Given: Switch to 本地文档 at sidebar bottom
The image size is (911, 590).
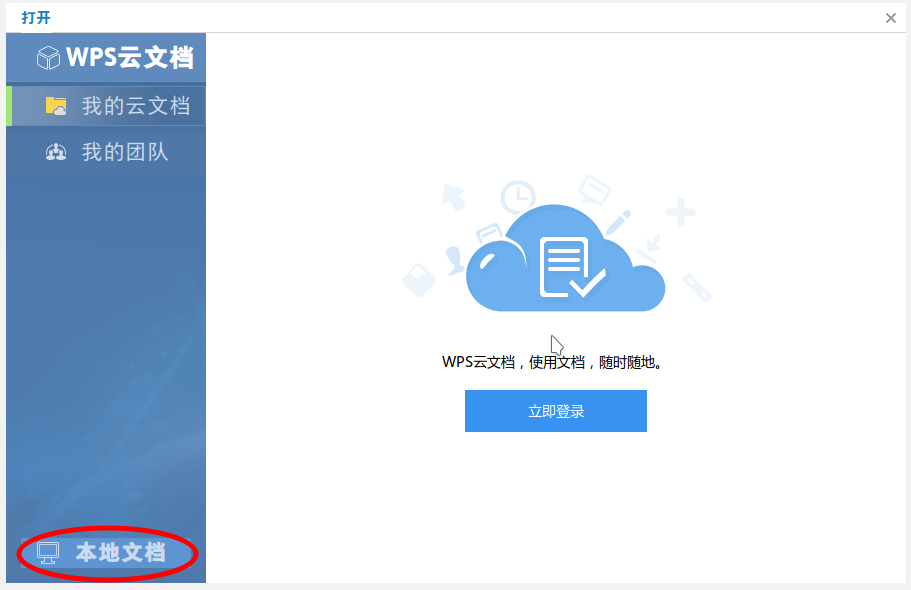Looking at the screenshot, I should (x=106, y=553).
